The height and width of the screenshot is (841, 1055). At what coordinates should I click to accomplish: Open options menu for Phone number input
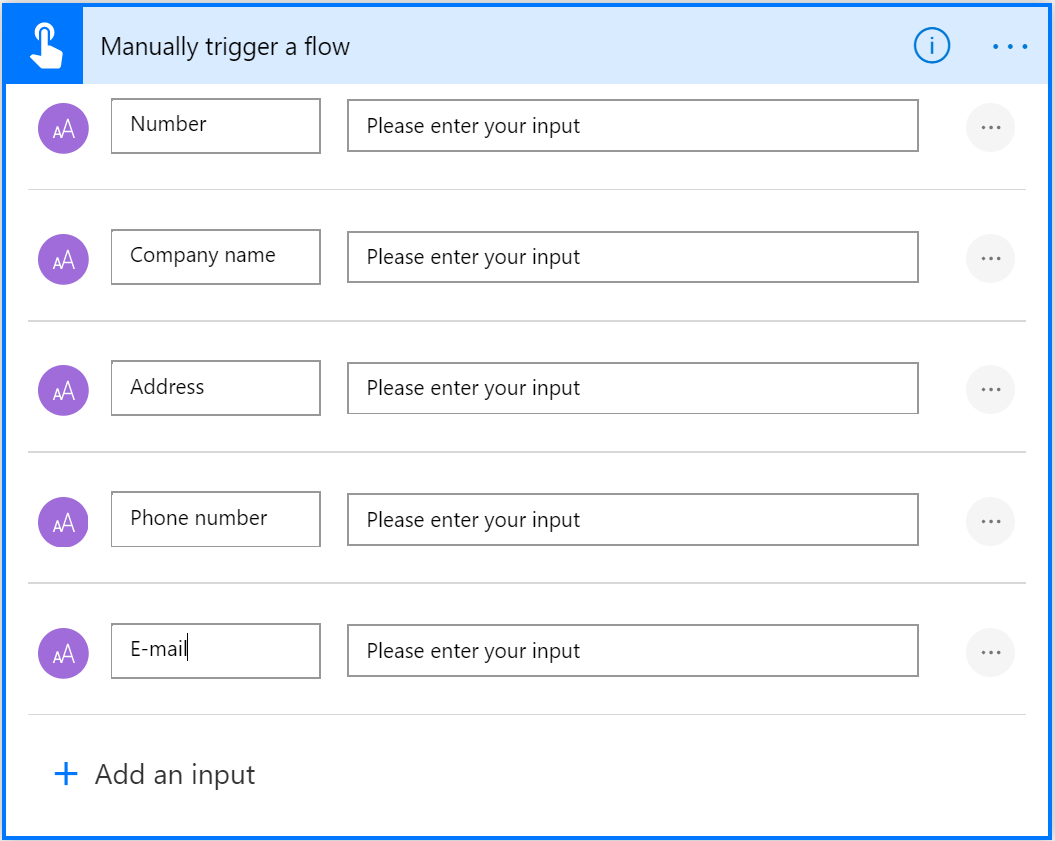[990, 521]
